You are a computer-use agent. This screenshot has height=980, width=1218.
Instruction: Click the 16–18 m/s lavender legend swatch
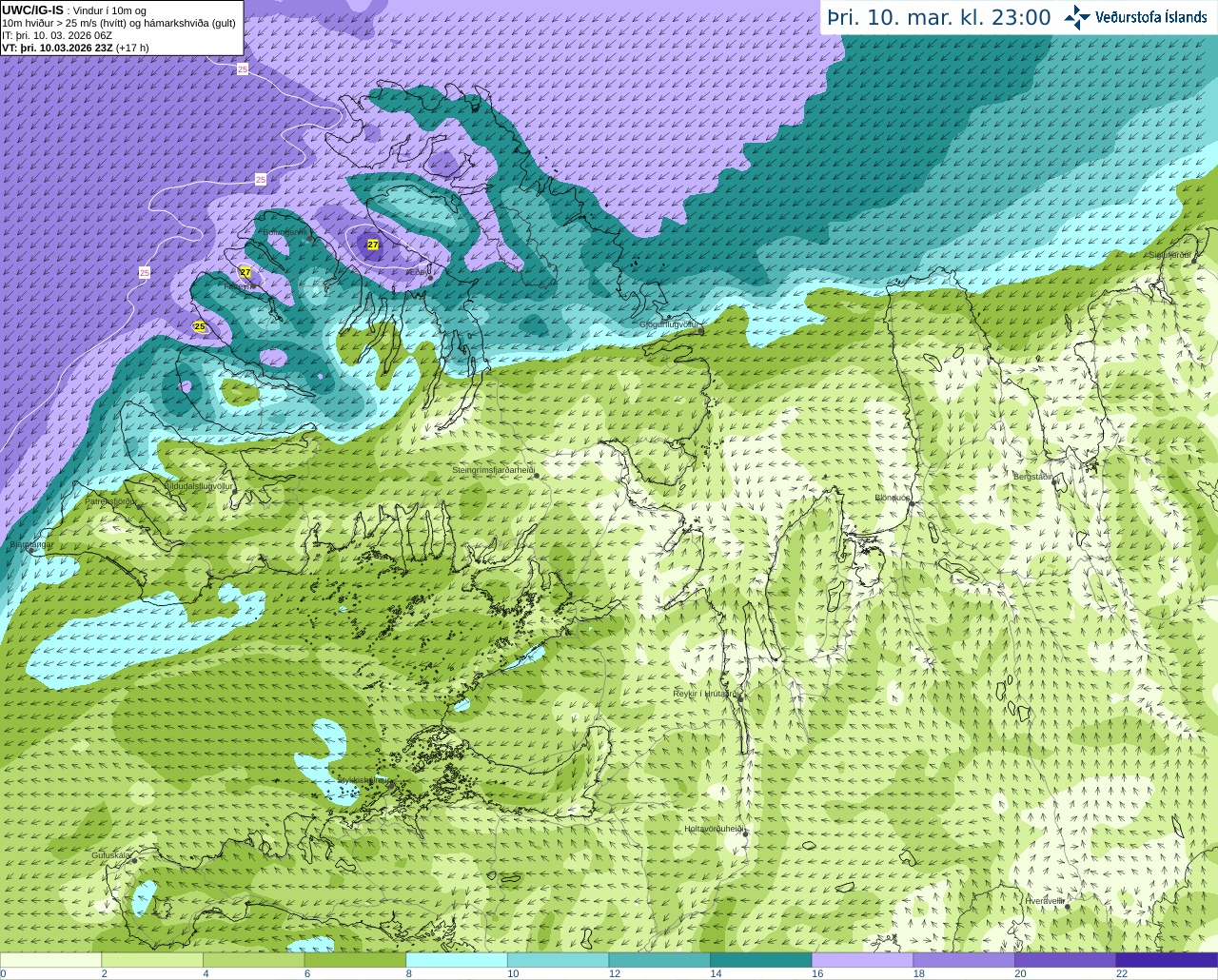pos(862,960)
